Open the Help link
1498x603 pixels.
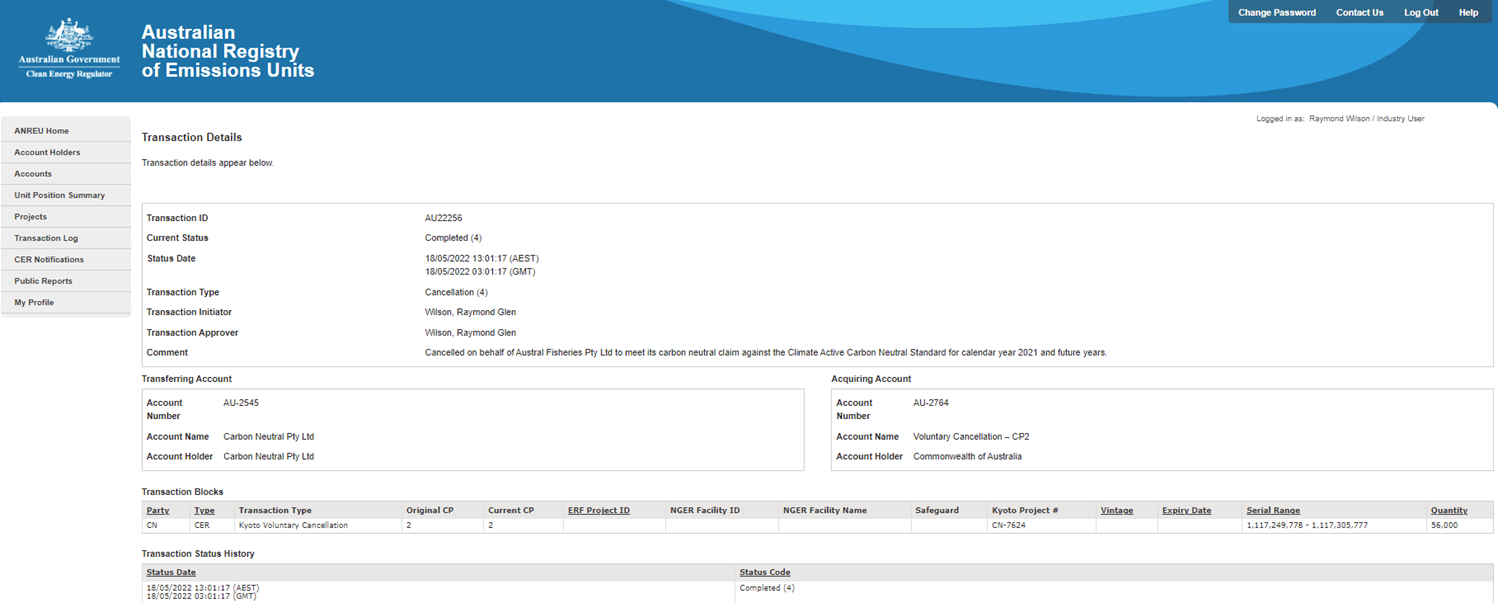(1468, 13)
